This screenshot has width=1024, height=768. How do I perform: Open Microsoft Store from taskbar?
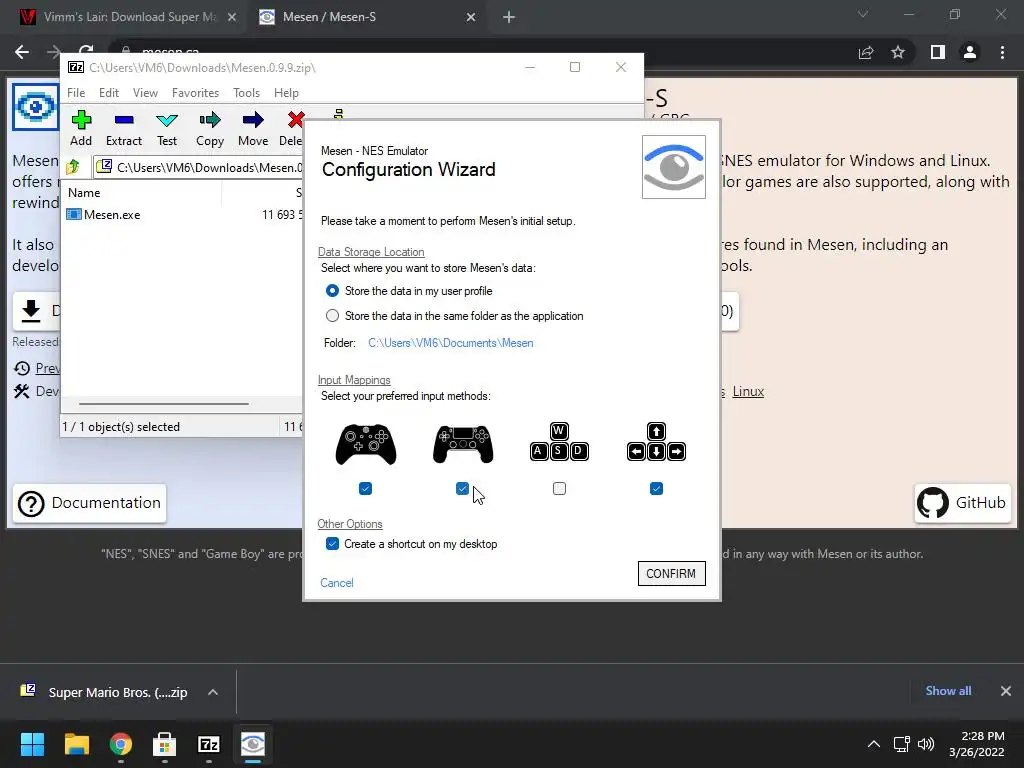click(165, 744)
